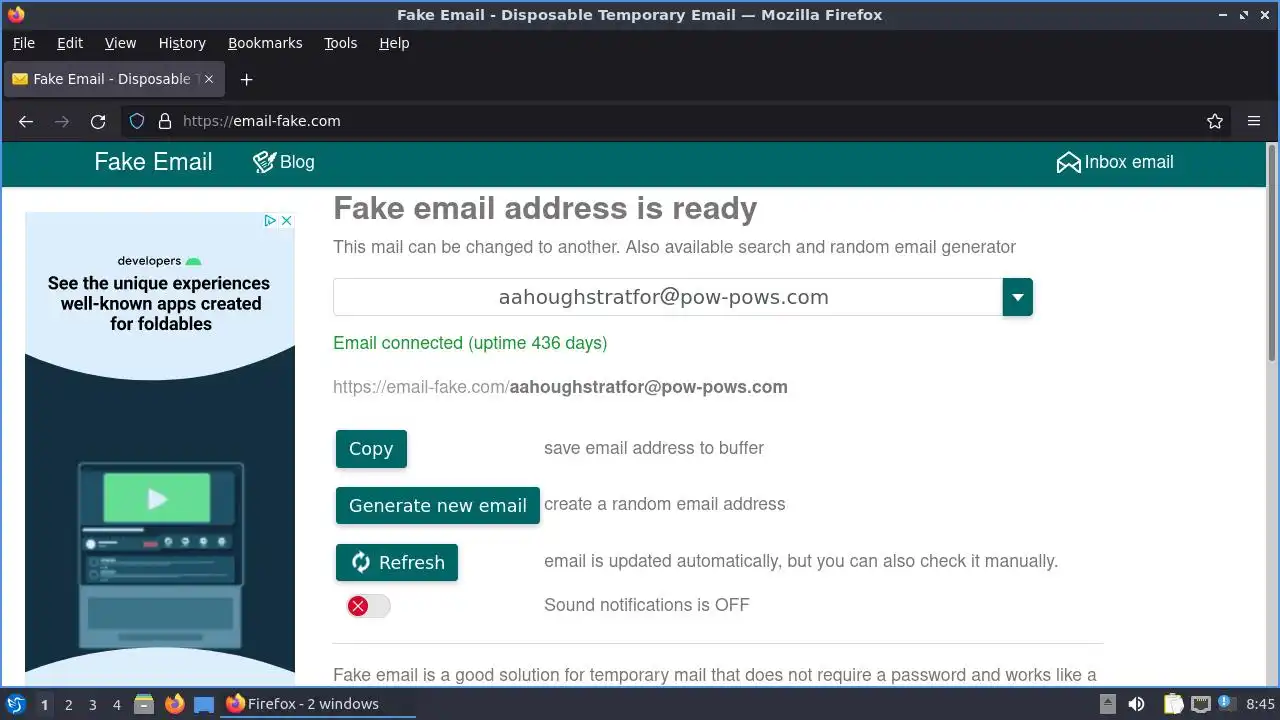This screenshot has width=1280, height=720.
Task: Click the show desktop icon in taskbar
Action: point(204,704)
